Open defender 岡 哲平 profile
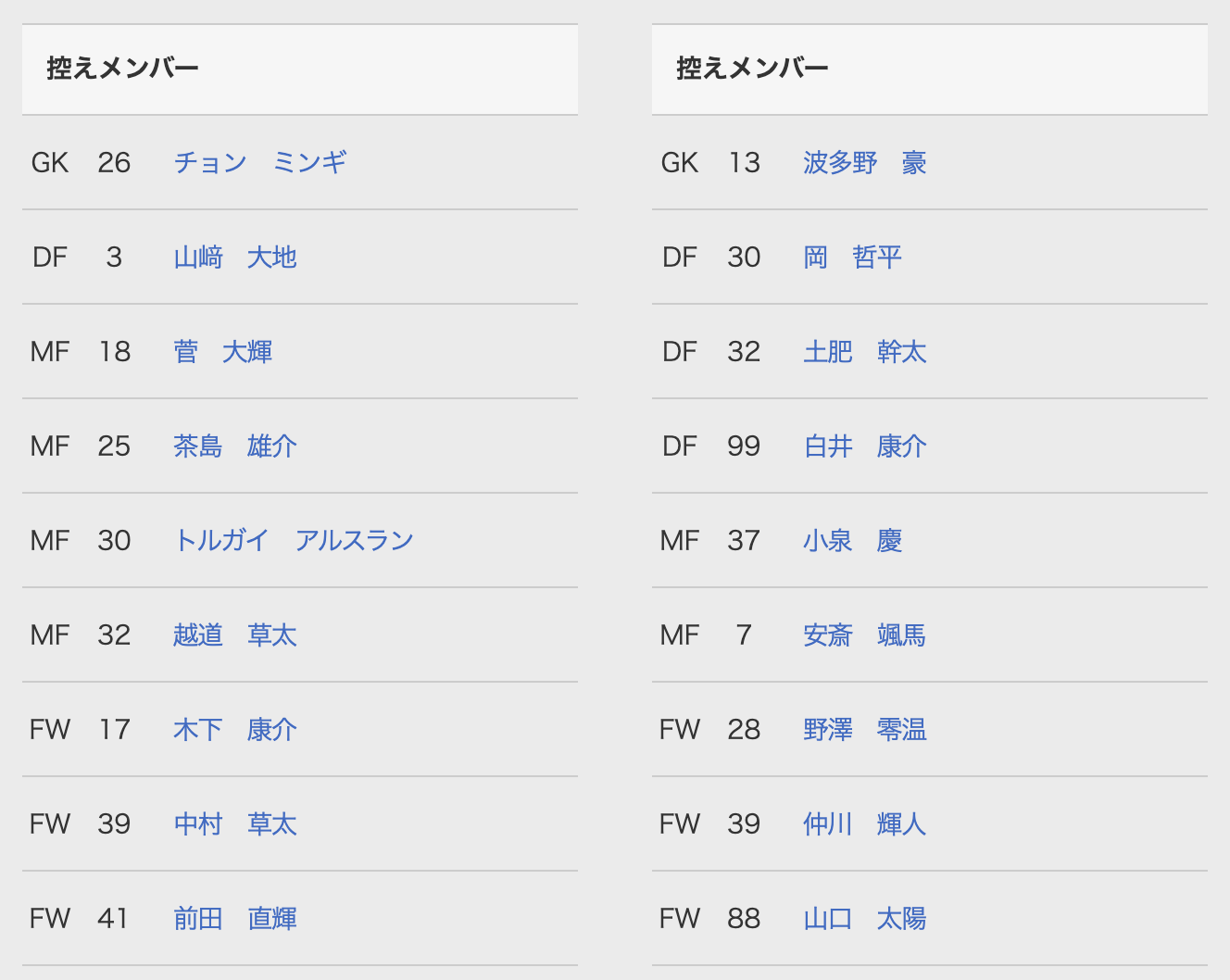This screenshot has width=1230, height=980. click(x=852, y=258)
